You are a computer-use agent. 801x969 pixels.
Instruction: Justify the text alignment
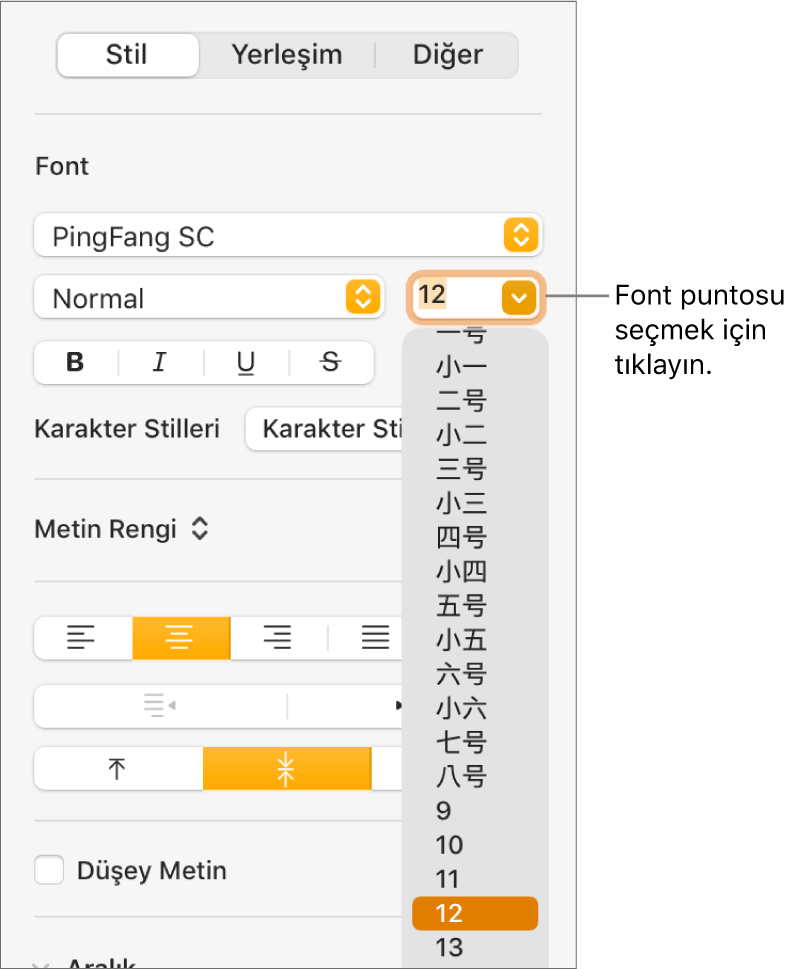click(x=375, y=638)
